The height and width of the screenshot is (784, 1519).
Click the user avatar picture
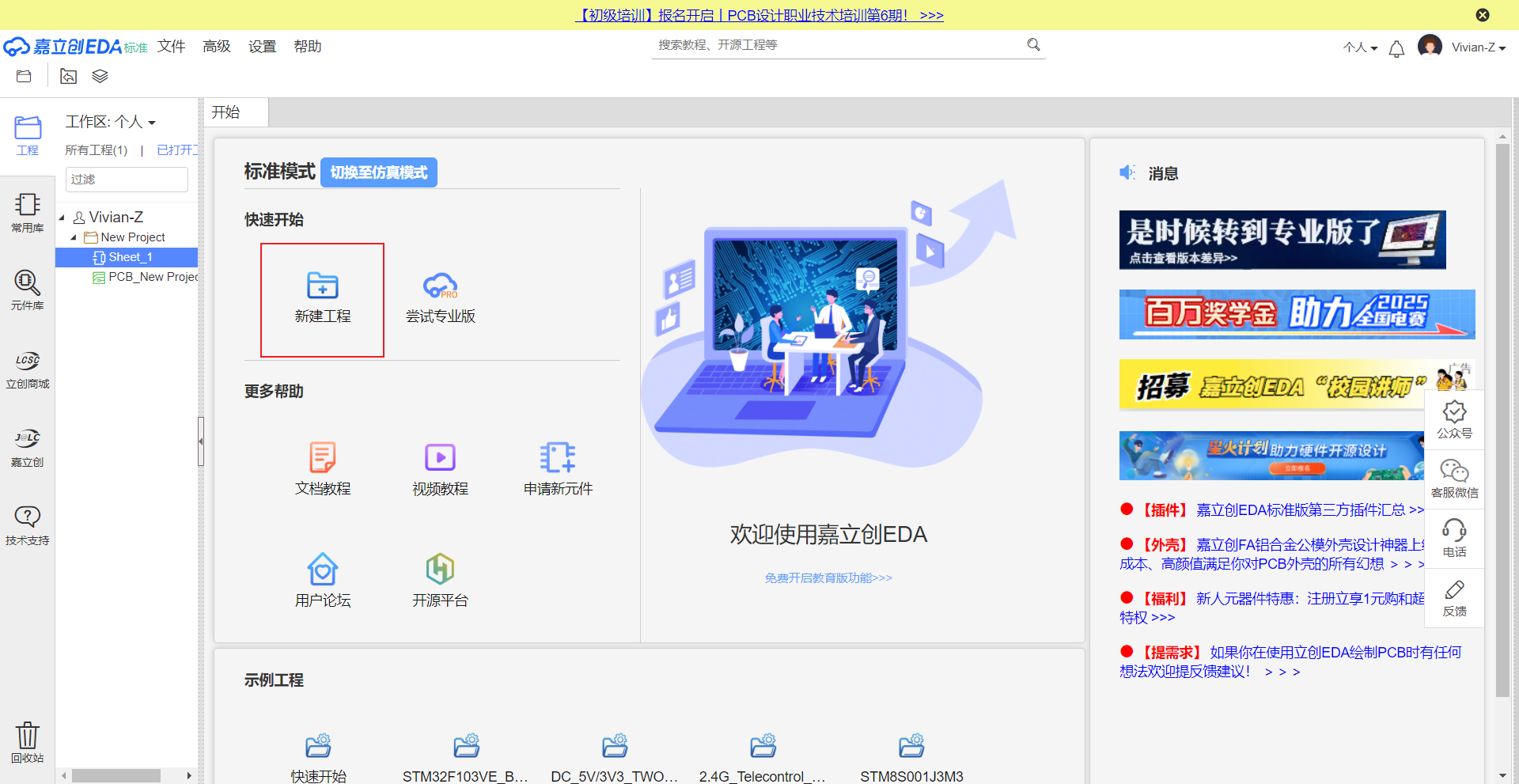pyautogui.click(x=1430, y=46)
